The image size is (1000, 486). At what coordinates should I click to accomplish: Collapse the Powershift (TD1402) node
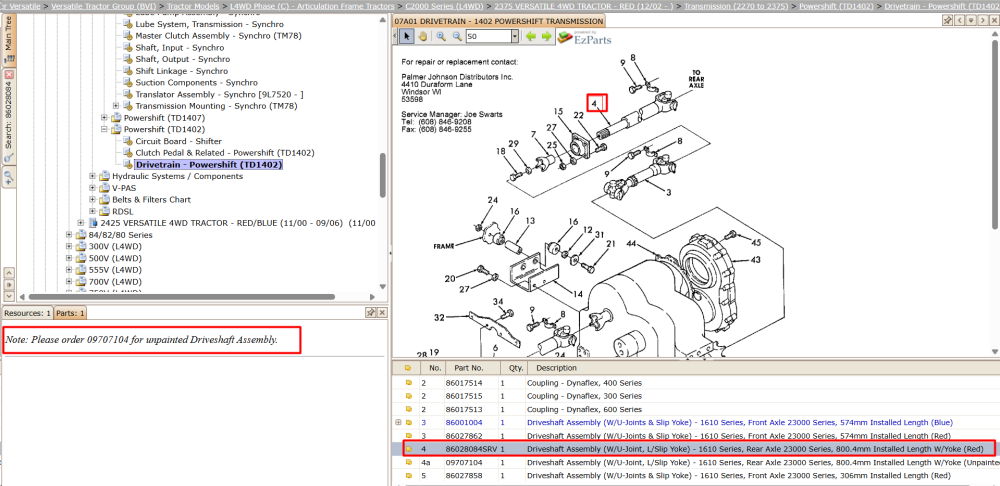(104, 129)
